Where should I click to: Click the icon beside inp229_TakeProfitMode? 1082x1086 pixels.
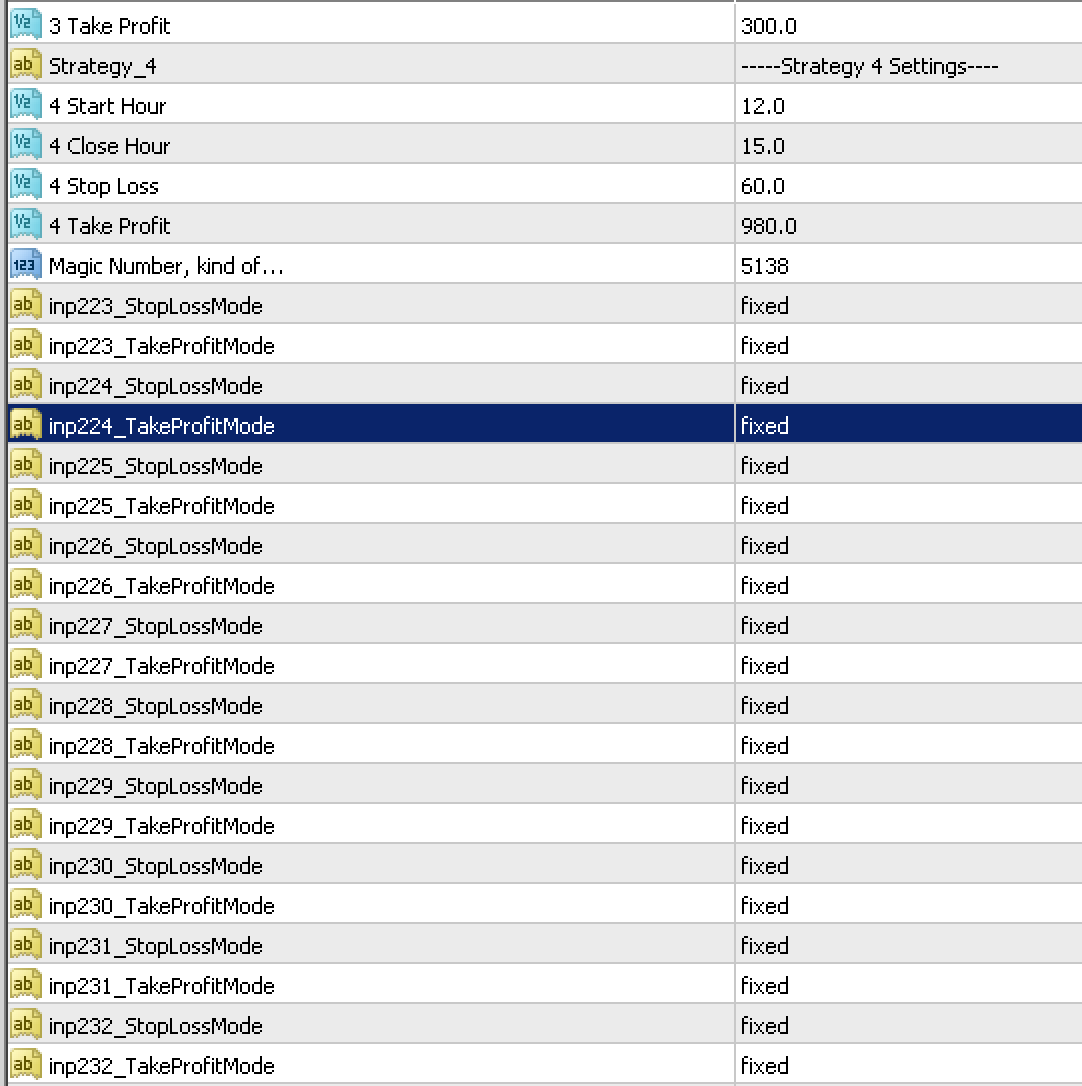point(26,825)
